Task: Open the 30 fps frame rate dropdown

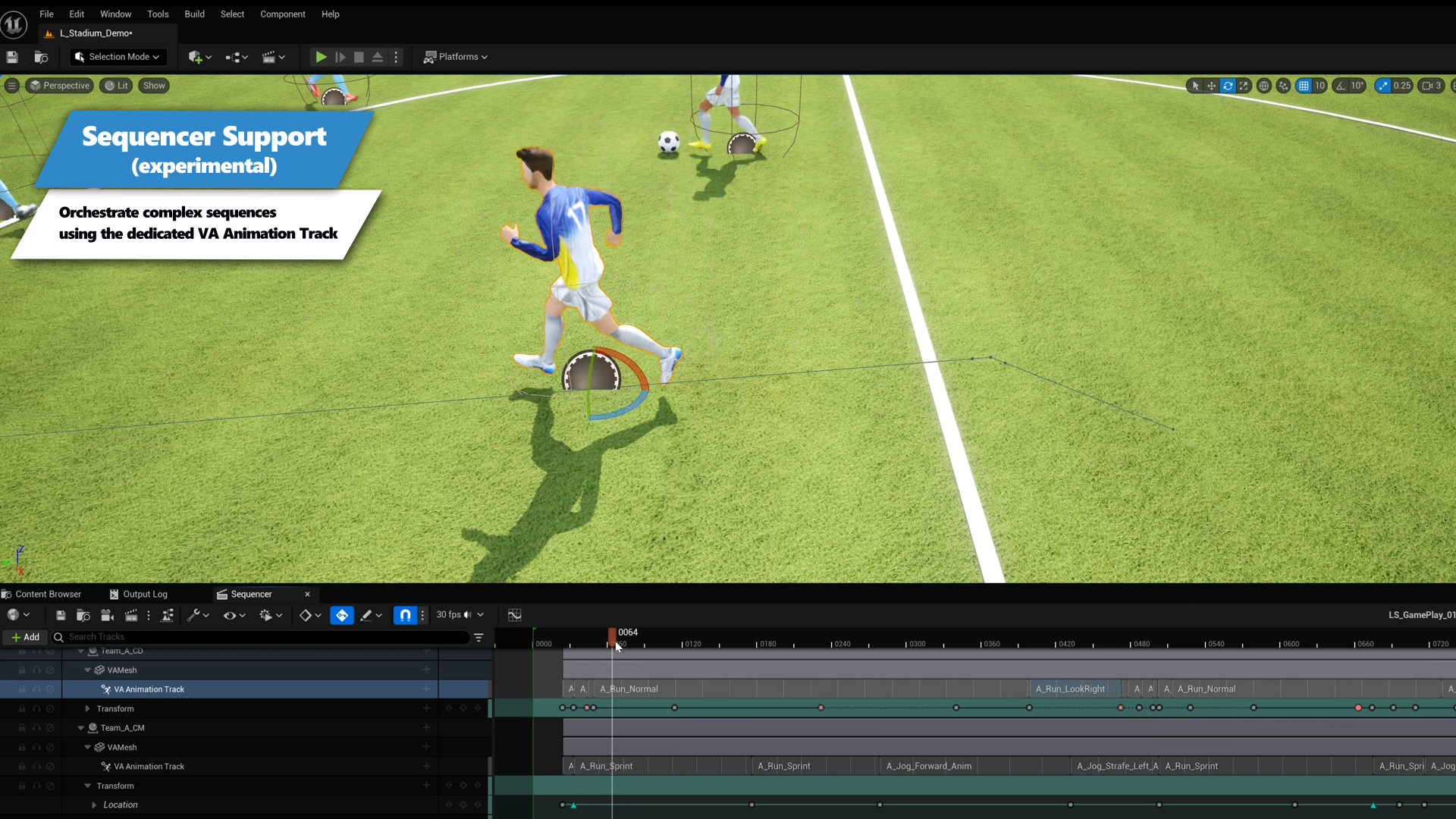Action: click(x=455, y=615)
